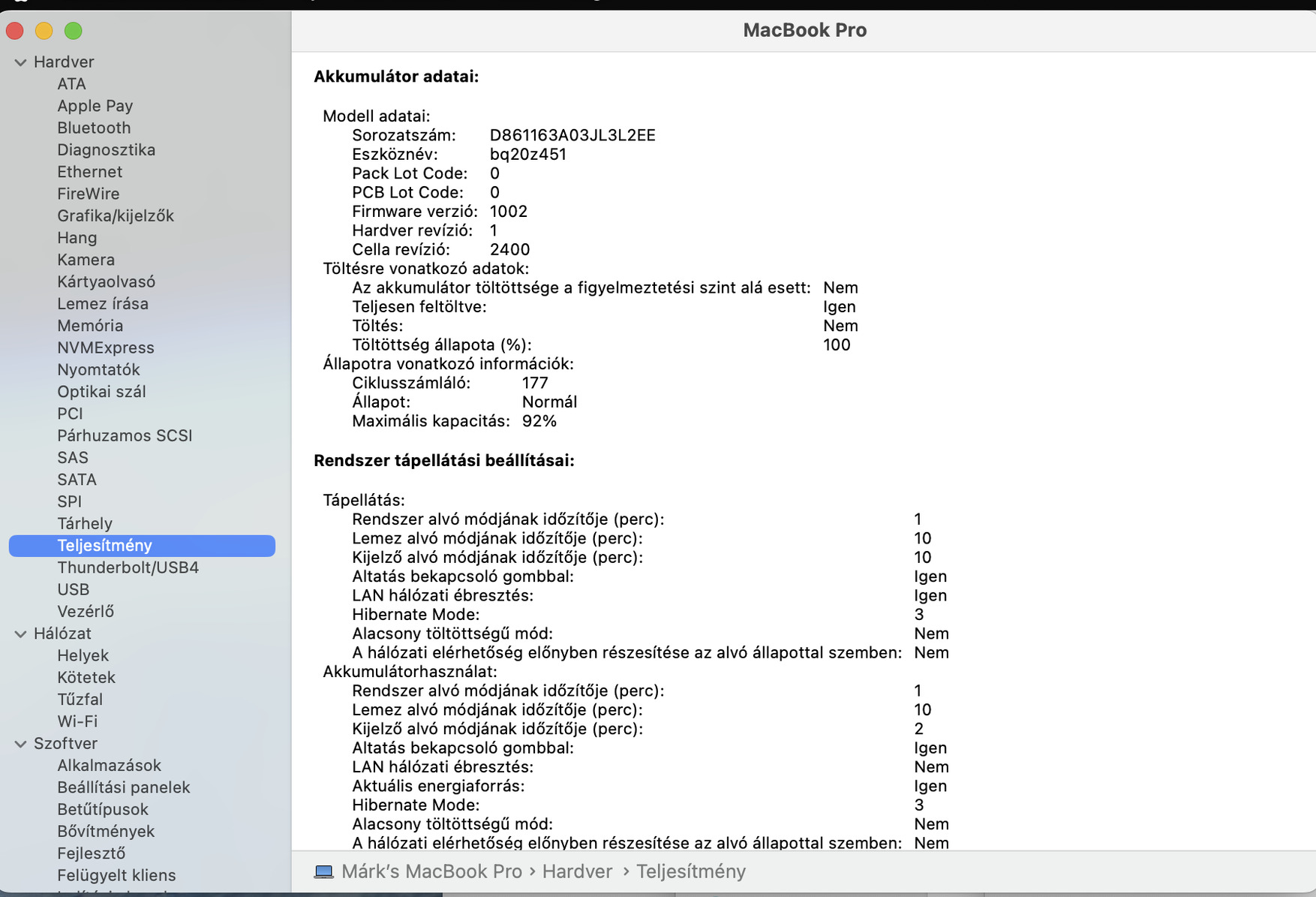Viewport: 1316px width, 897px height.
Task: Click Hardver in the path bar
Action: coord(577,871)
